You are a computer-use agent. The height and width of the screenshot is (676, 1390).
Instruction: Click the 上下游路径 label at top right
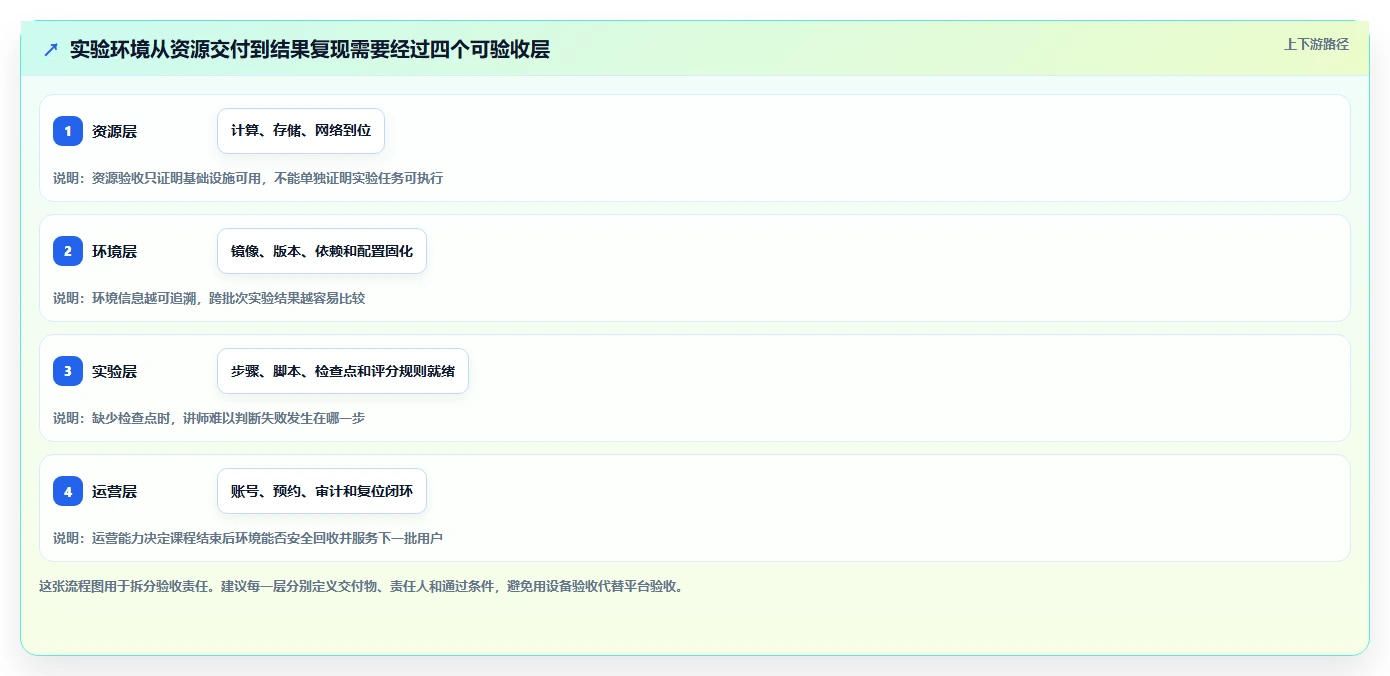point(1316,44)
